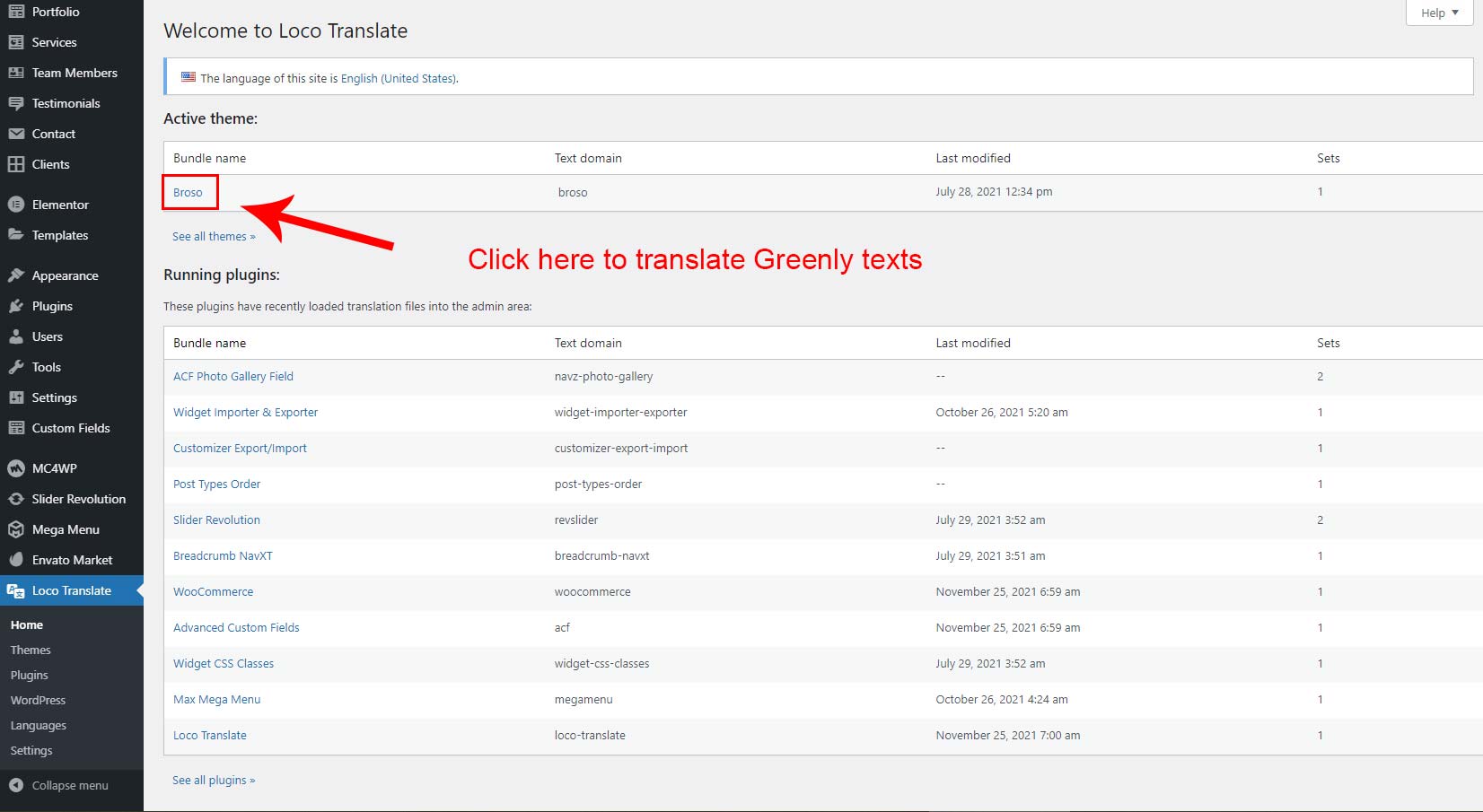Click the See all plugins link
The height and width of the screenshot is (812, 1483).
tap(214, 780)
